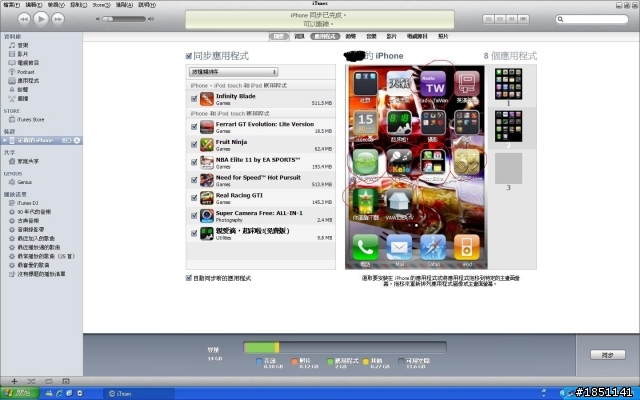Click the Fruit Ninja app icon
This screenshot has width=640, height=400.
207,144
